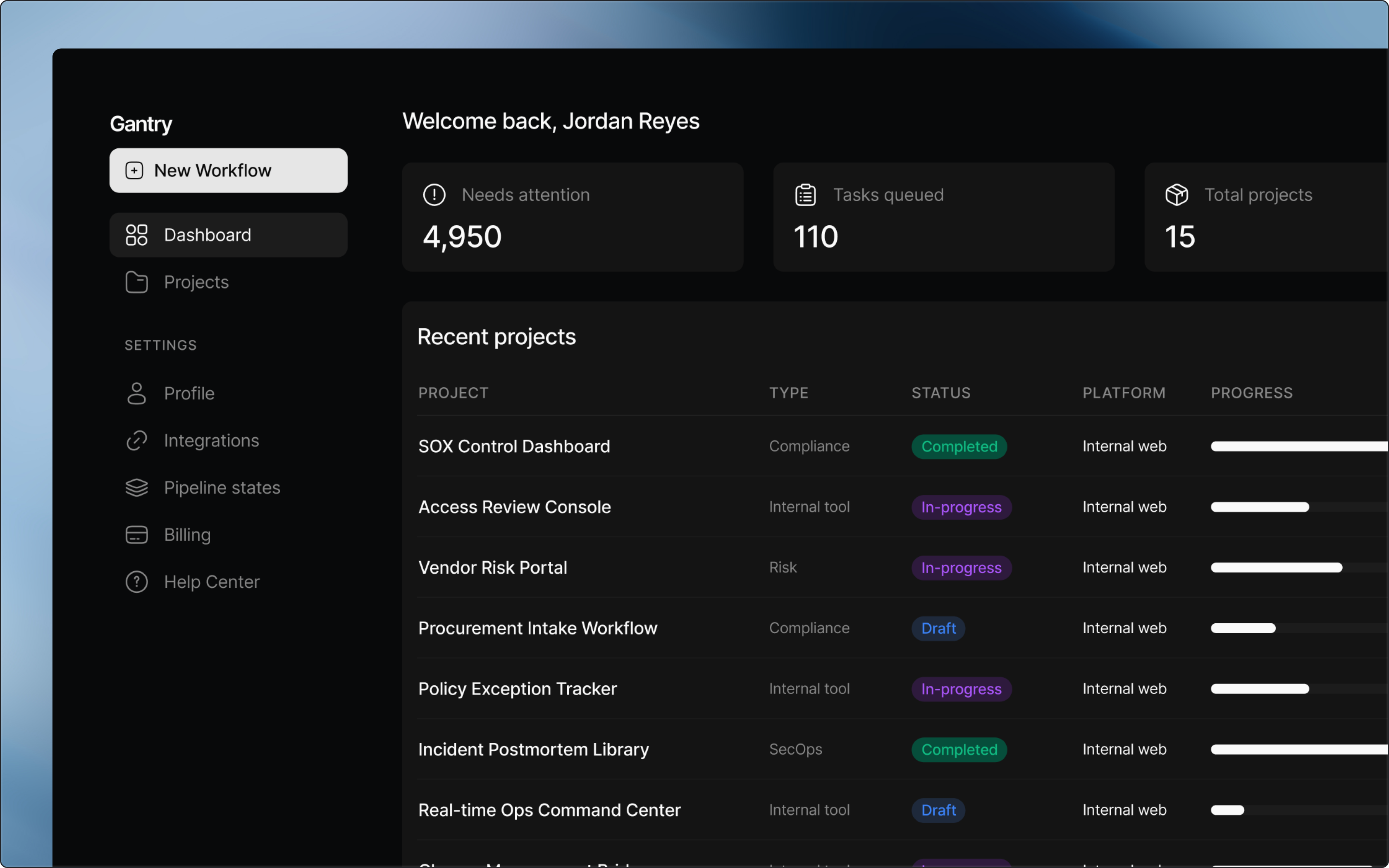Click the Integrations link icon

[136, 440]
